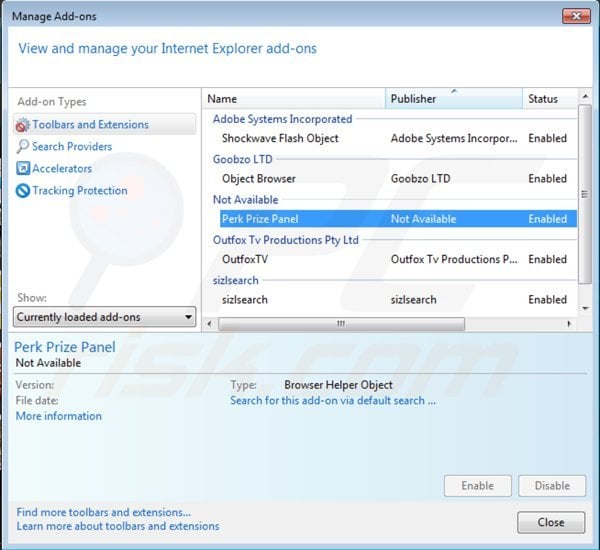Click the Close button
Image resolution: width=600 pixels, height=550 pixels.
click(551, 522)
